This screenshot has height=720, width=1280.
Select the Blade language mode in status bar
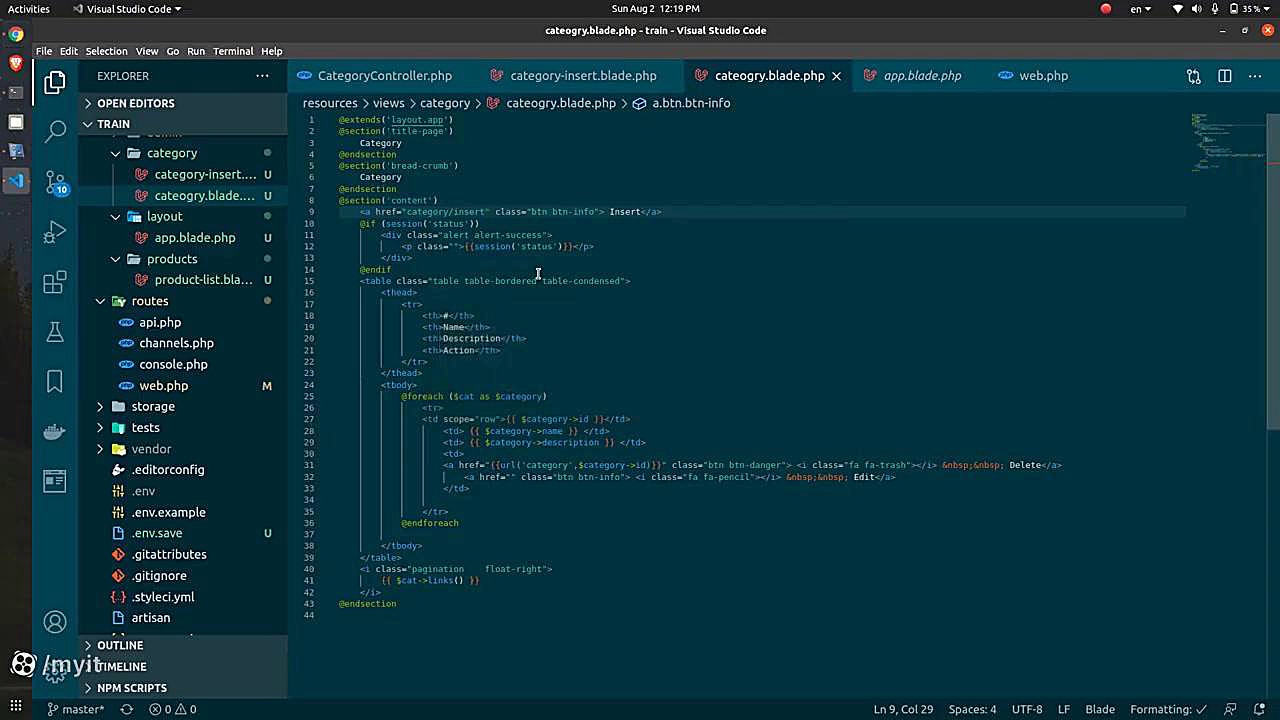point(1100,709)
